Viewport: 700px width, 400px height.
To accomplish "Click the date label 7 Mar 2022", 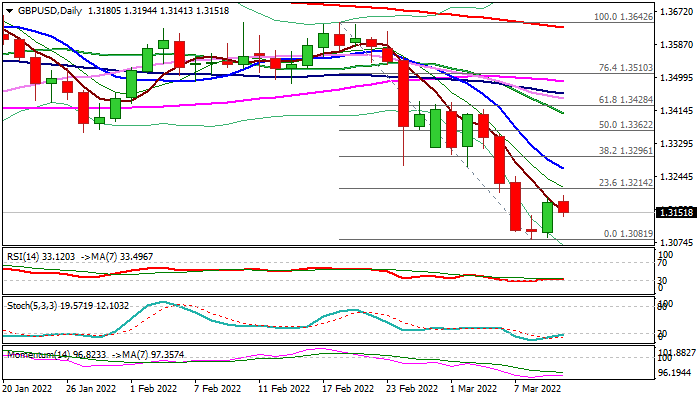I will tap(538, 389).
